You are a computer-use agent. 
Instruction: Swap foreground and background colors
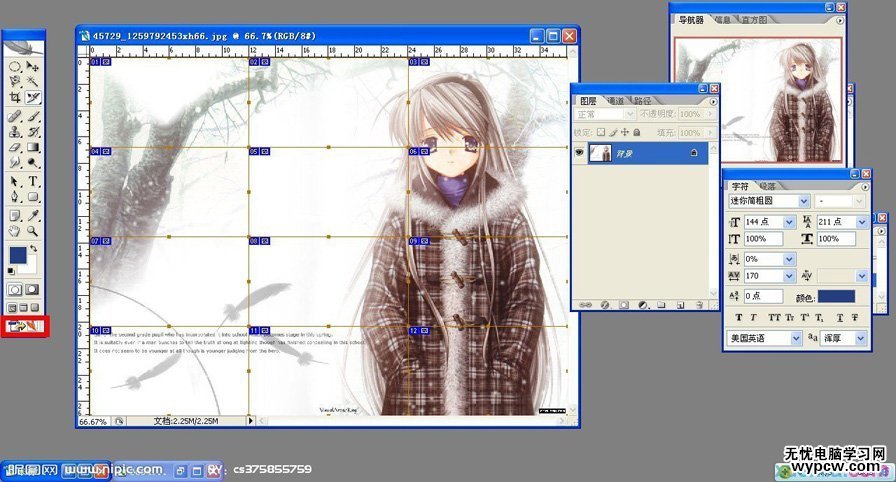point(33,249)
